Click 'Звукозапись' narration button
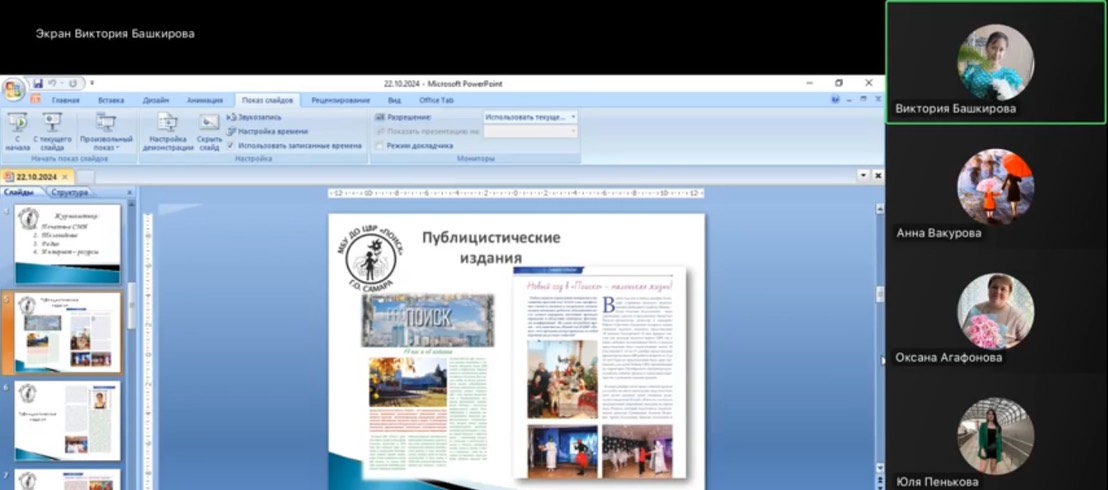The image size is (1108, 490). coord(254,117)
